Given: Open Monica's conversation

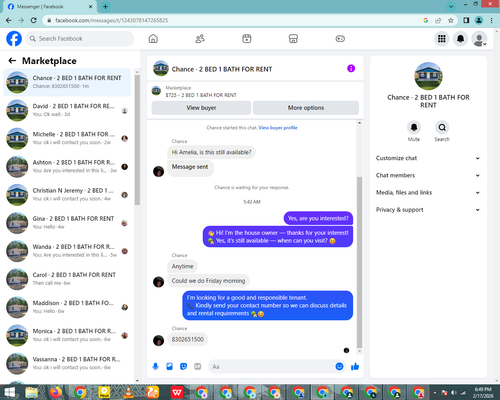Looking at the screenshot, I should [x=67, y=335].
